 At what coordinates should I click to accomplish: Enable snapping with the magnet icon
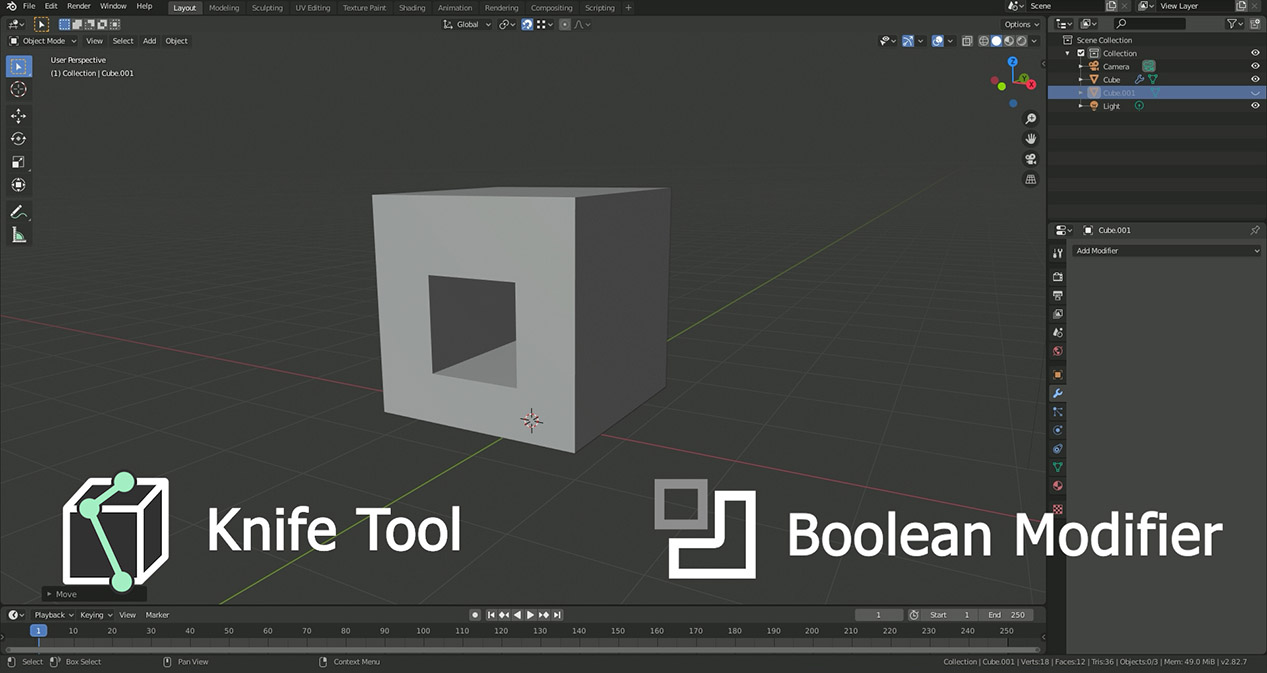(x=527, y=24)
